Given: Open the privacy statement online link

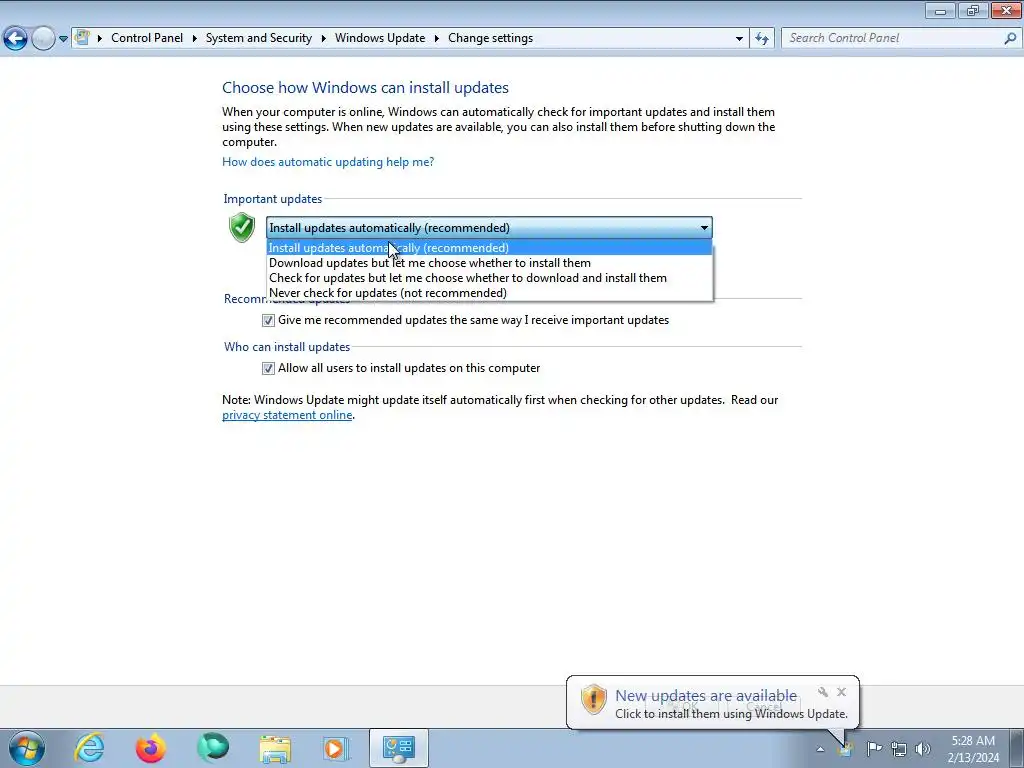Looking at the screenshot, I should 287,415.
